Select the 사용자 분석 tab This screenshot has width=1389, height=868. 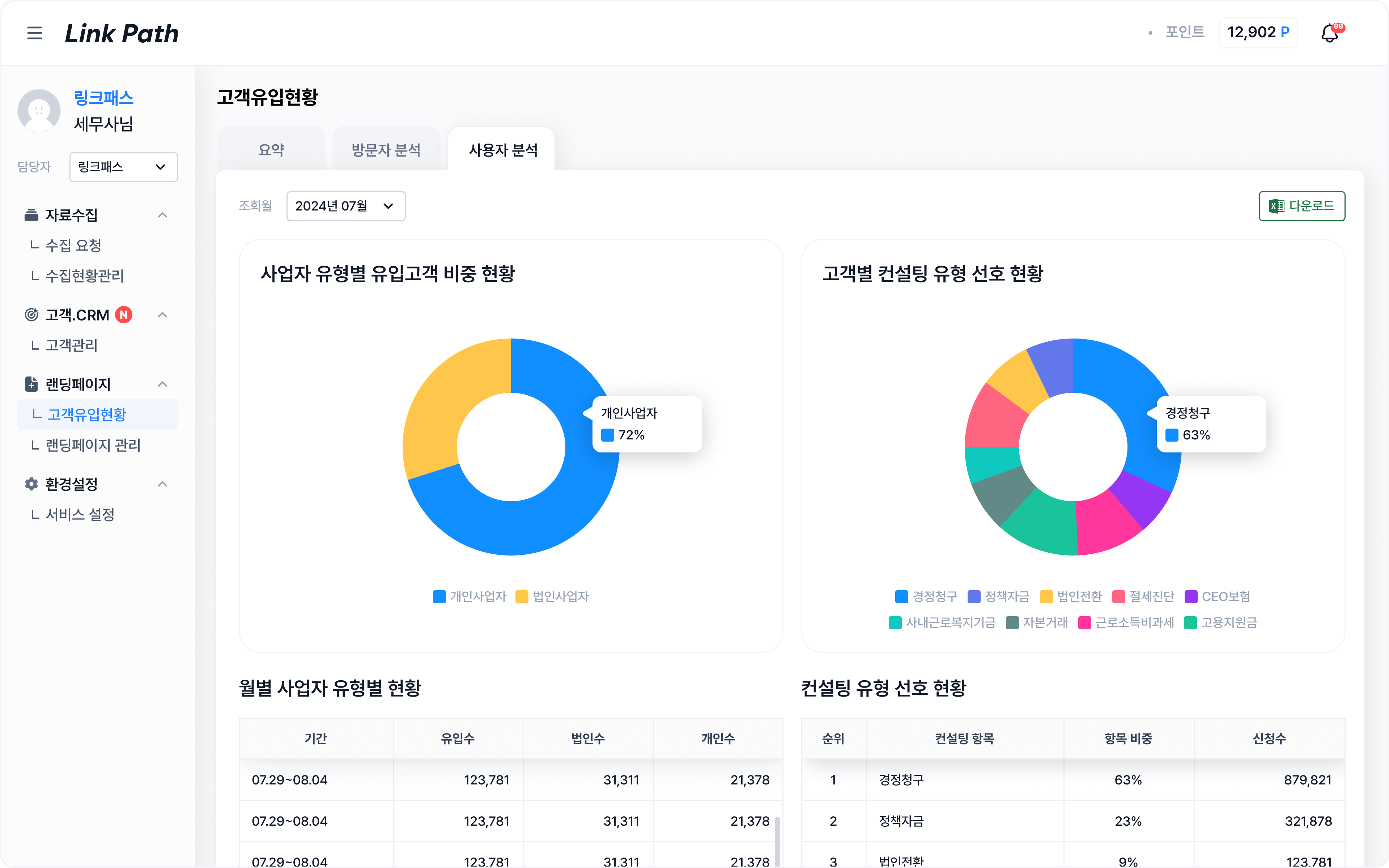pos(502,149)
